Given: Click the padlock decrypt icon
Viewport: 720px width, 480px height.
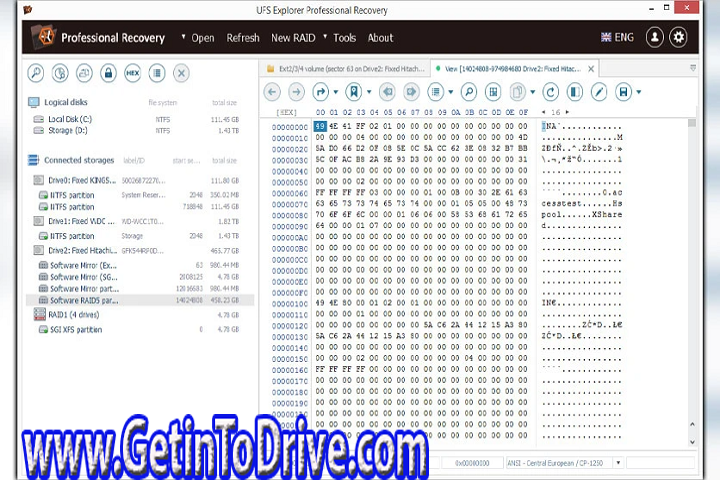Looking at the screenshot, I should [x=108, y=73].
